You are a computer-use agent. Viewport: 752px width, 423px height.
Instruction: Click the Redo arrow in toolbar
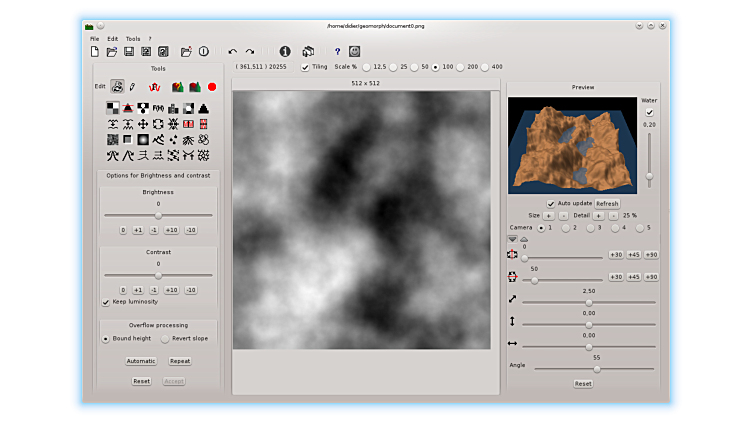[250, 51]
